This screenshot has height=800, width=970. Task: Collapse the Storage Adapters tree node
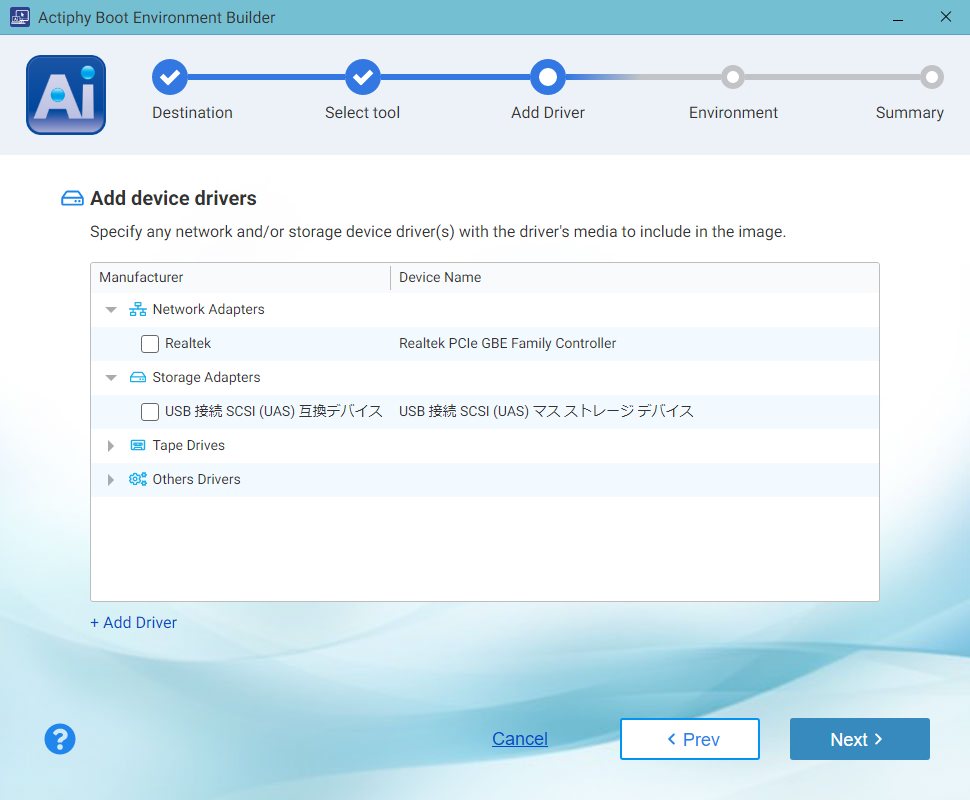click(x=111, y=378)
